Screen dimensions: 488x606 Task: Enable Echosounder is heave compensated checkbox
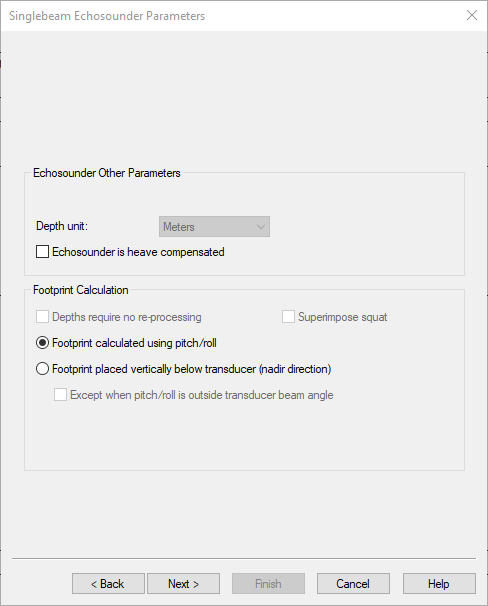pos(43,252)
